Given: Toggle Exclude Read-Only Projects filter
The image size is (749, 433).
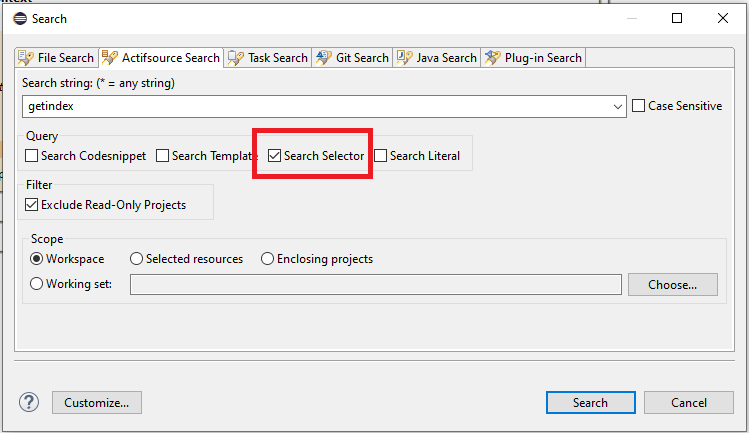Looking at the screenshot, I should (32, 205).
